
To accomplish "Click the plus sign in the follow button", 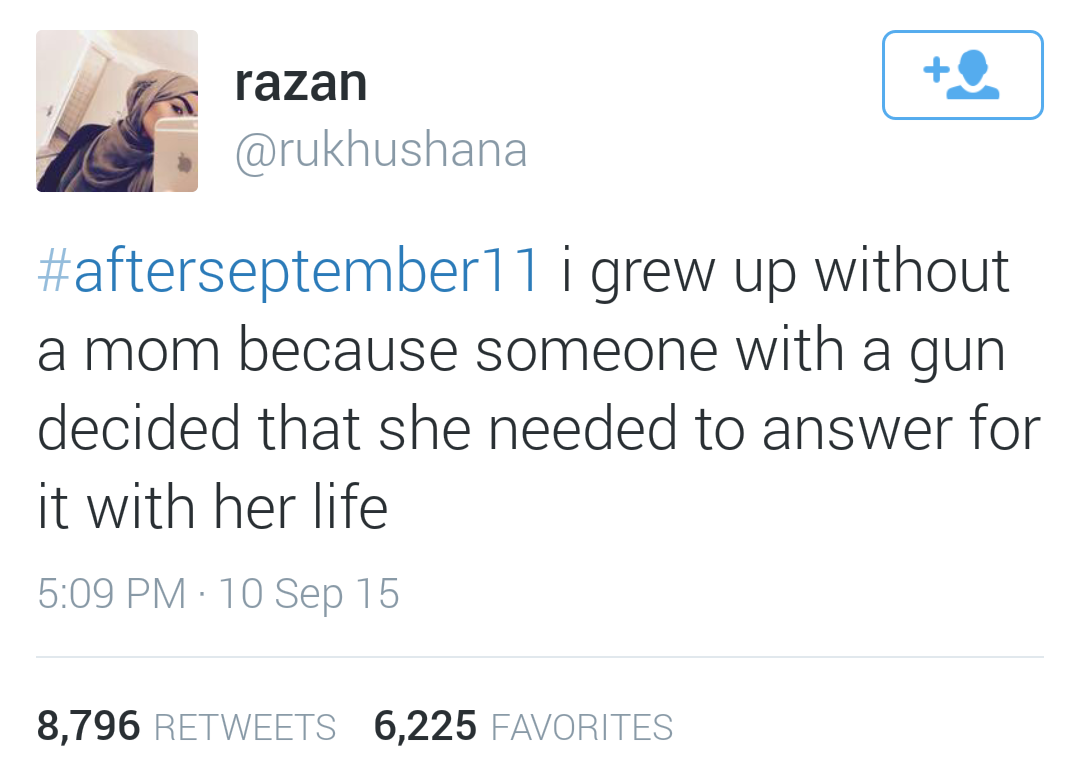I will pyautogui.click(x=936, y=71).
